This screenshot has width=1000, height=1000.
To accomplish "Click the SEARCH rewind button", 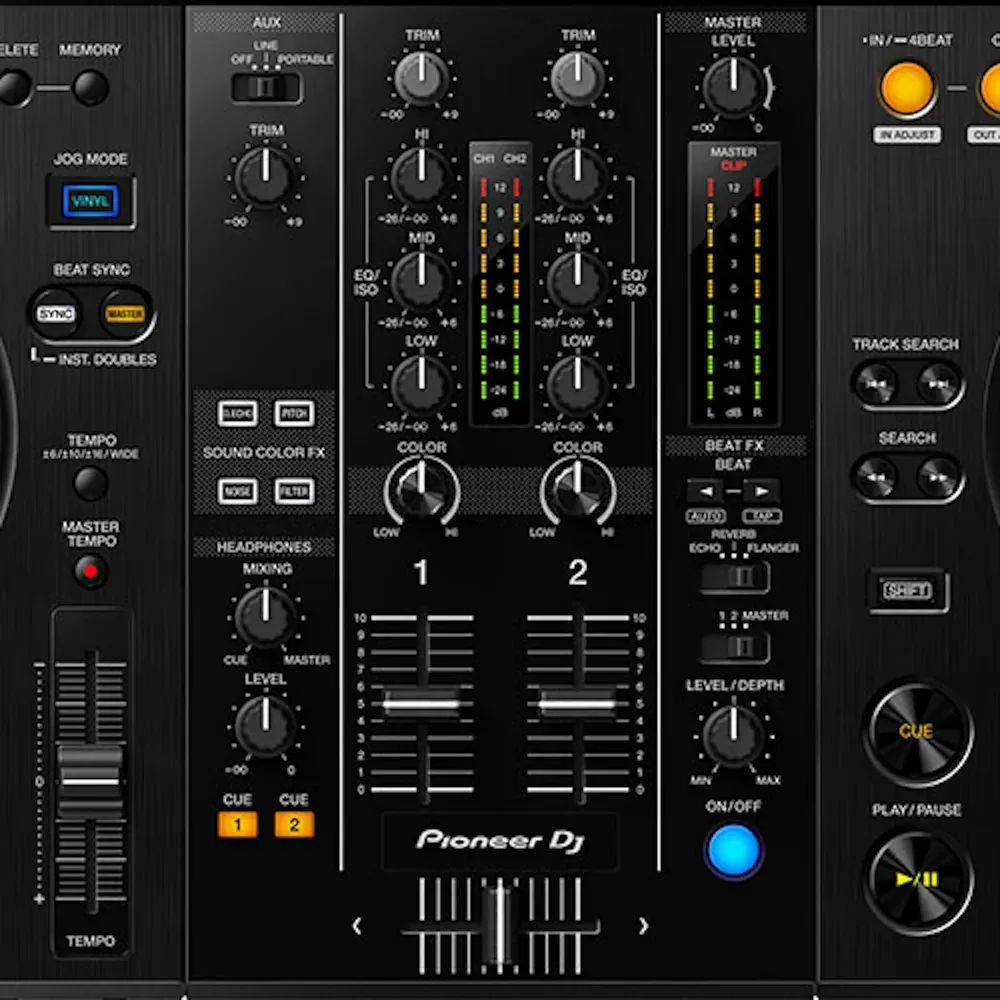I will [x=876, y=477].
